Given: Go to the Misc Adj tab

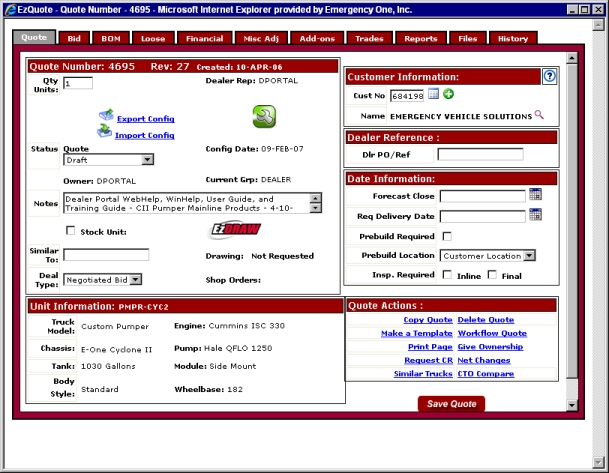Looking at the screenshot, I should pyautogui.click(x=261, y=38).
